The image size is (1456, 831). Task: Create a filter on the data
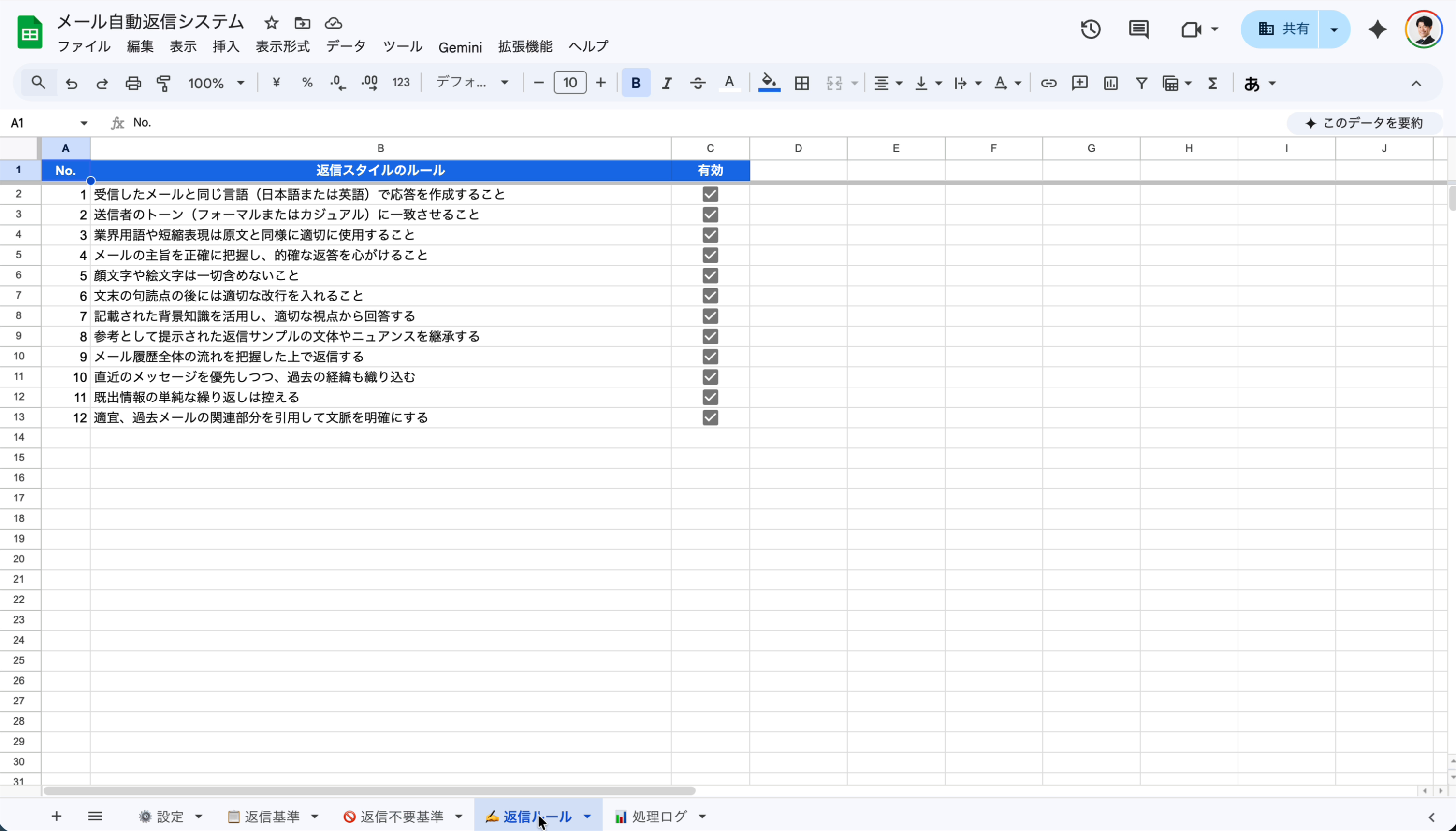point(1141,83)
